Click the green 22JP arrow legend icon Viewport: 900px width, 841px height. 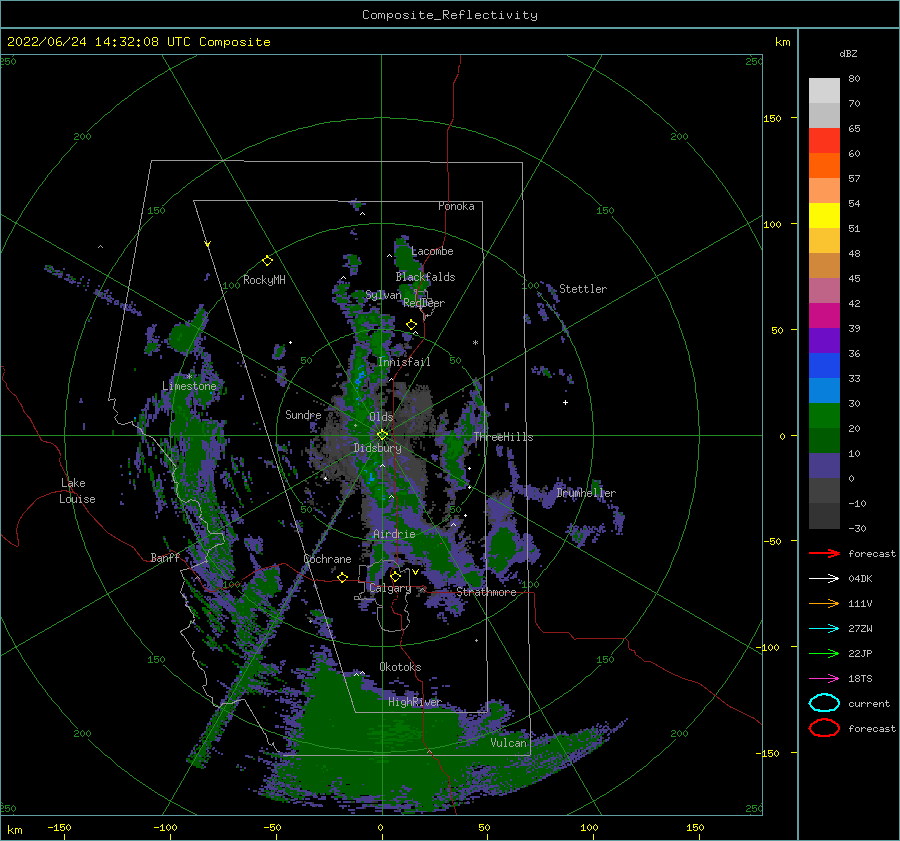824,653
